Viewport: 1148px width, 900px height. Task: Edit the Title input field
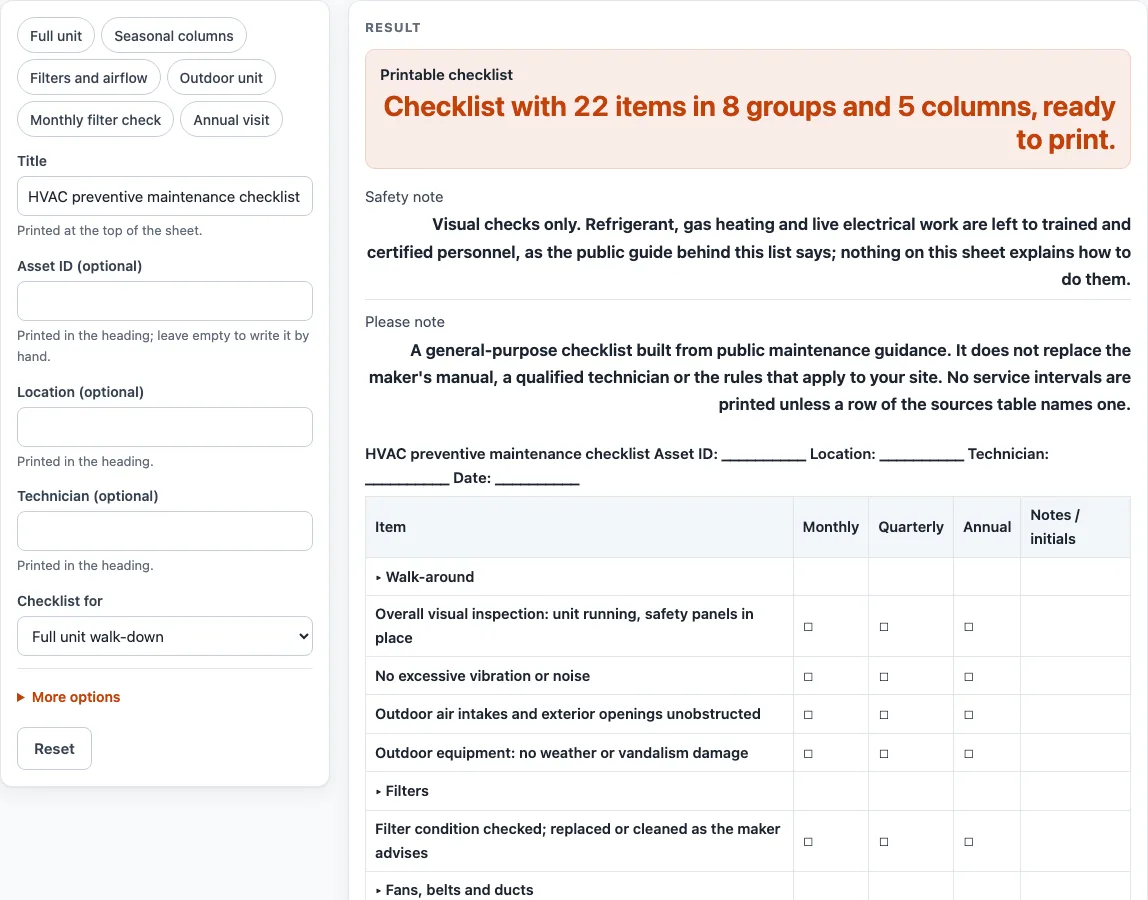coord(165,196)
